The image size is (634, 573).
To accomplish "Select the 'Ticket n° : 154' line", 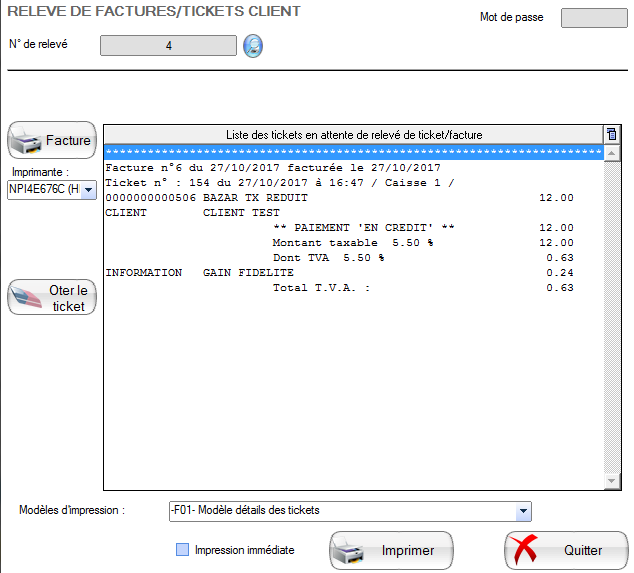I will click(x=279, y=183).
